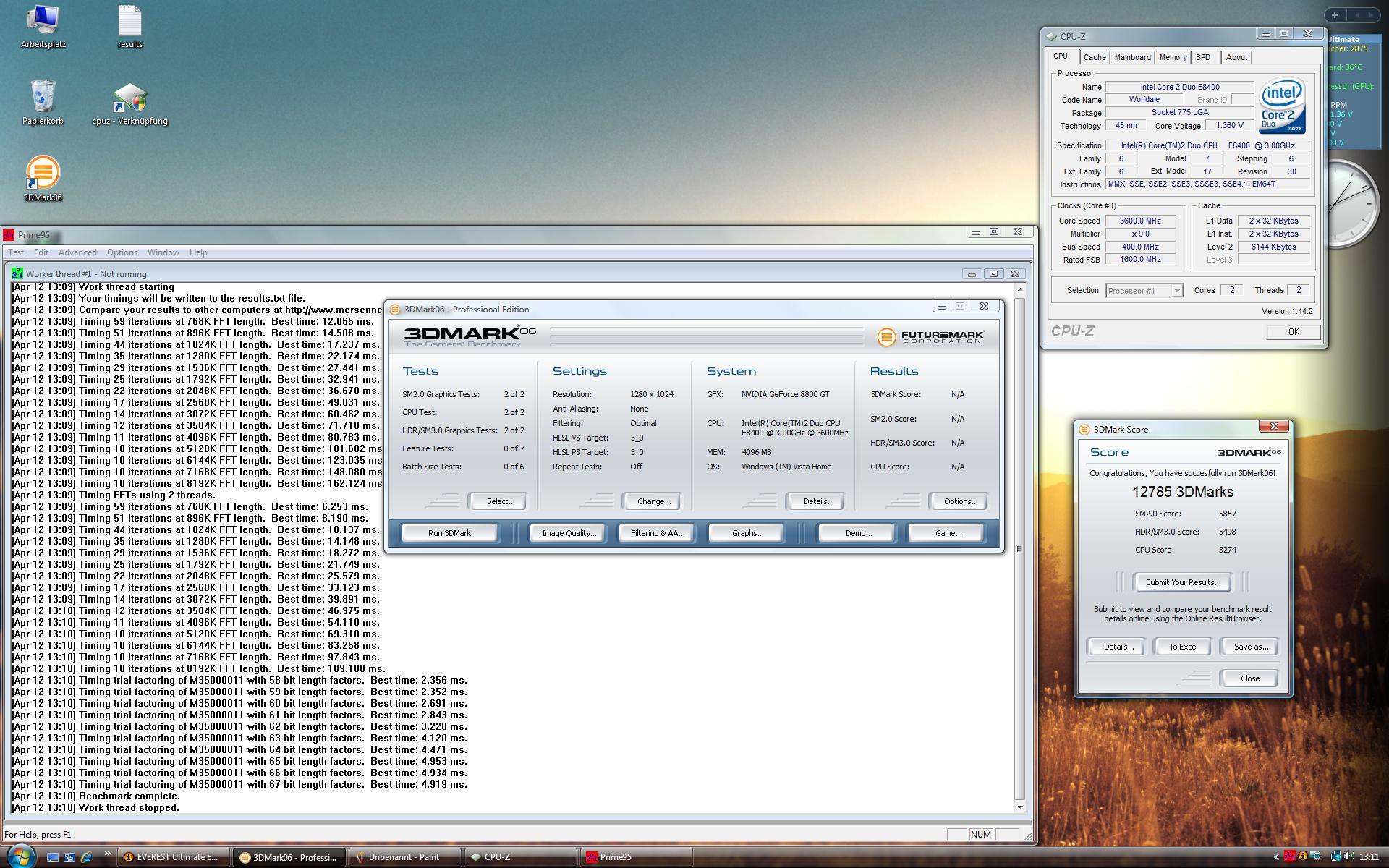
Task: Open the Test menu in Prime95
Action: [16, 252]
